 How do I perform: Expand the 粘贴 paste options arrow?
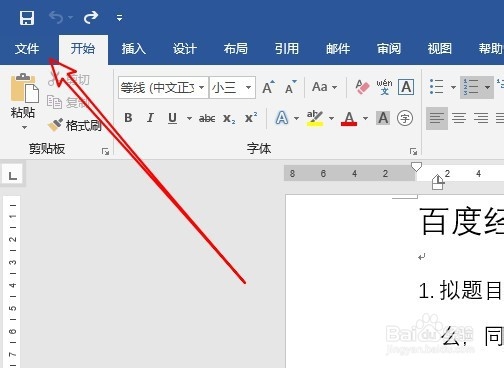pyautogui.click(x=24, y=127)
